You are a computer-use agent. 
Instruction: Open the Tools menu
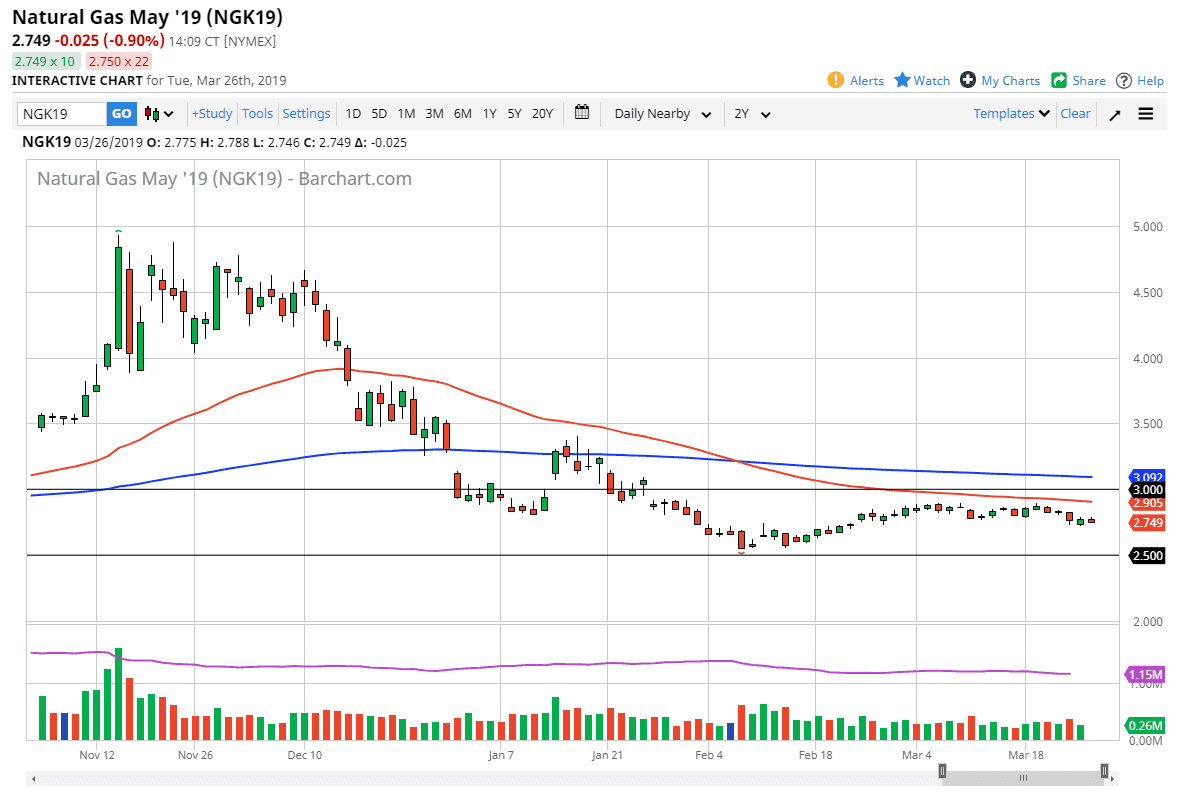pos(257,114)
